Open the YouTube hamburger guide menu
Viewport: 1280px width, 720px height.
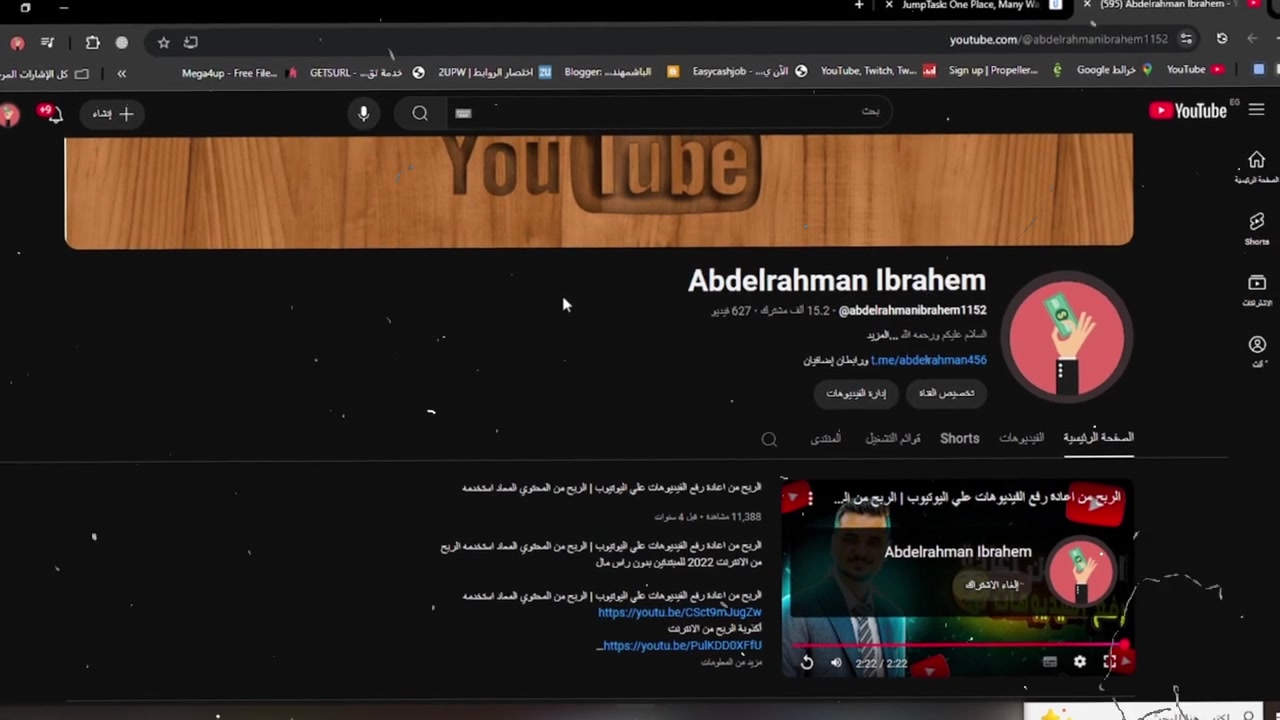1256,110
